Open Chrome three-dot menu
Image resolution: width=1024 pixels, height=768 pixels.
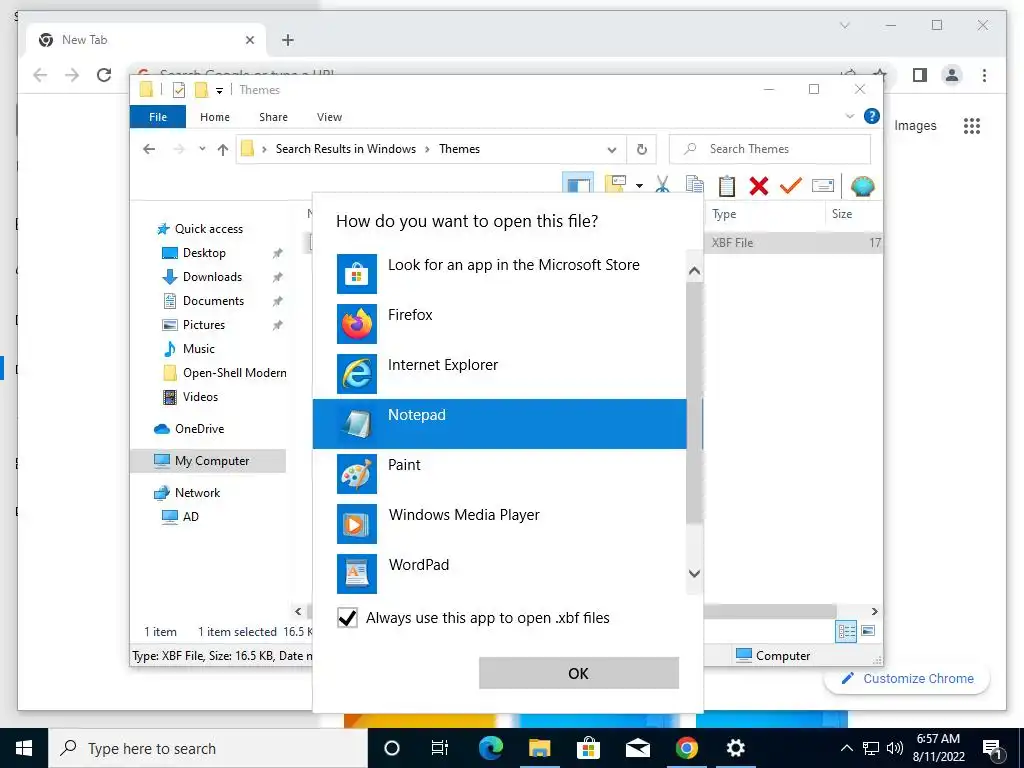coord(984,75)
